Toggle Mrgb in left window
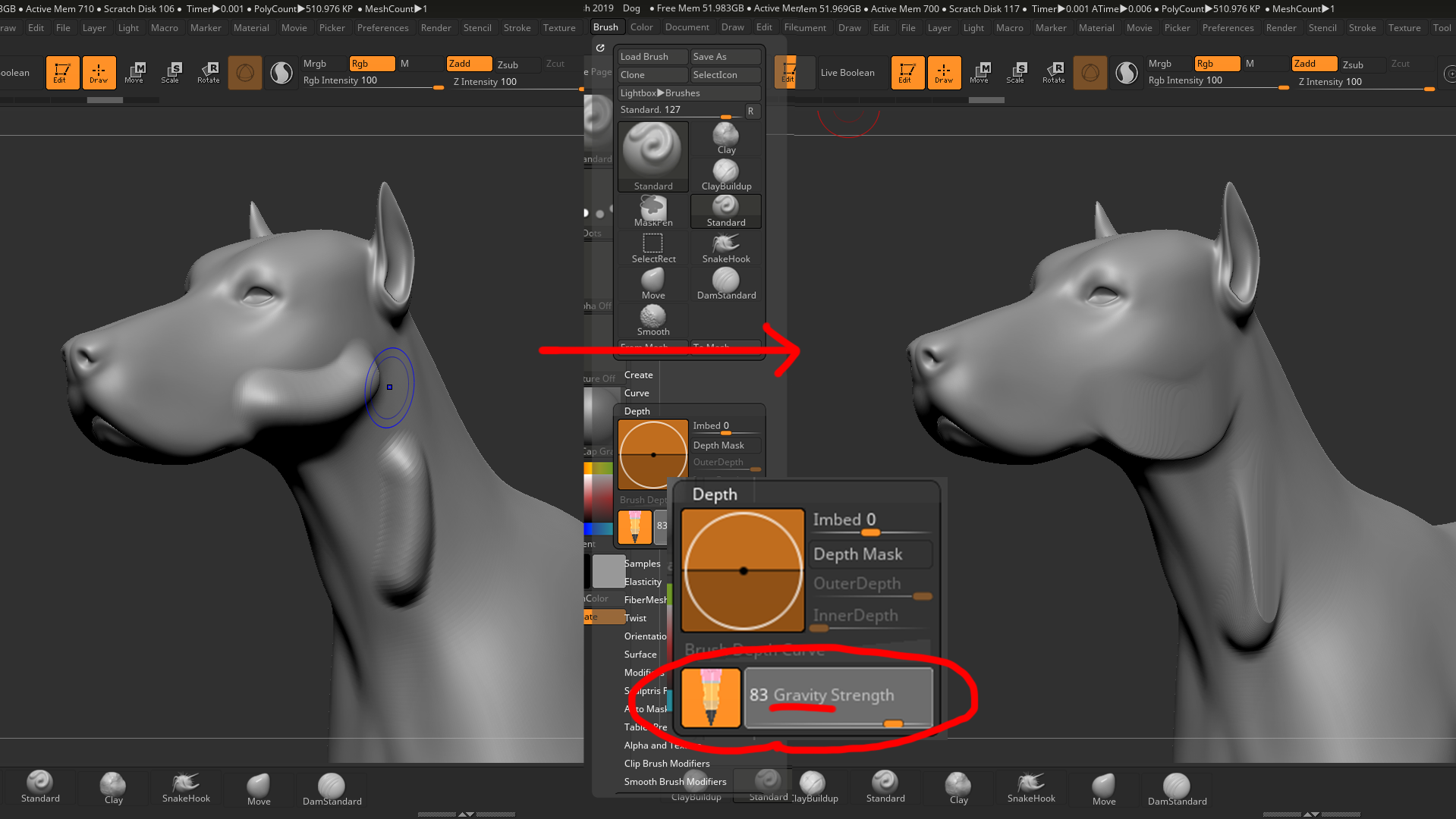Viewport: 1456px width, 819px height. click(315, 64)
